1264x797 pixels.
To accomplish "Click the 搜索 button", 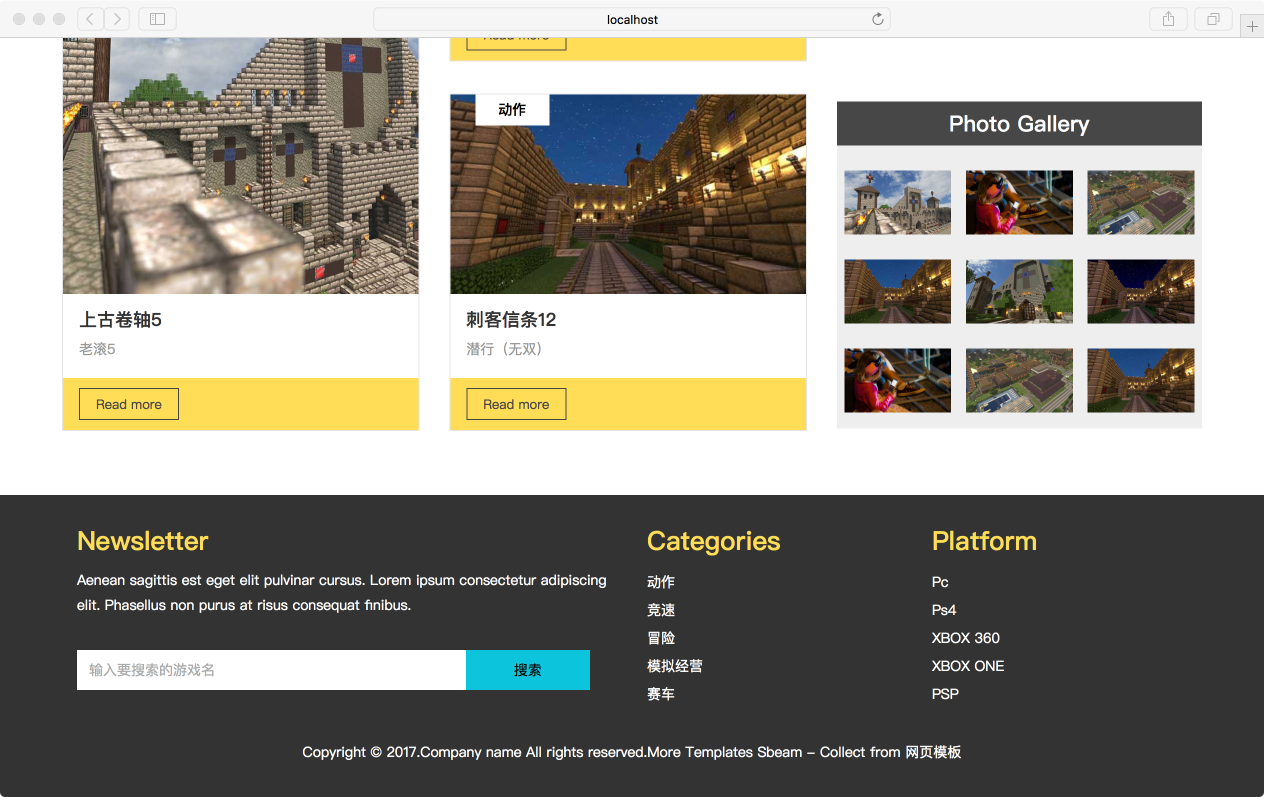I will point(528,670).
